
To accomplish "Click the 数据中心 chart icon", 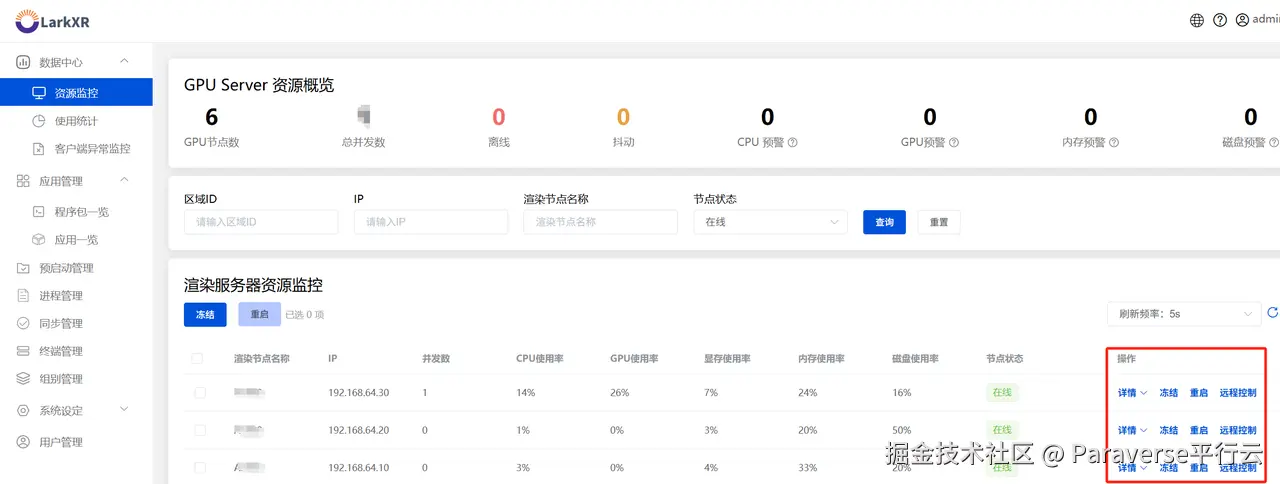I will (23, 62).
